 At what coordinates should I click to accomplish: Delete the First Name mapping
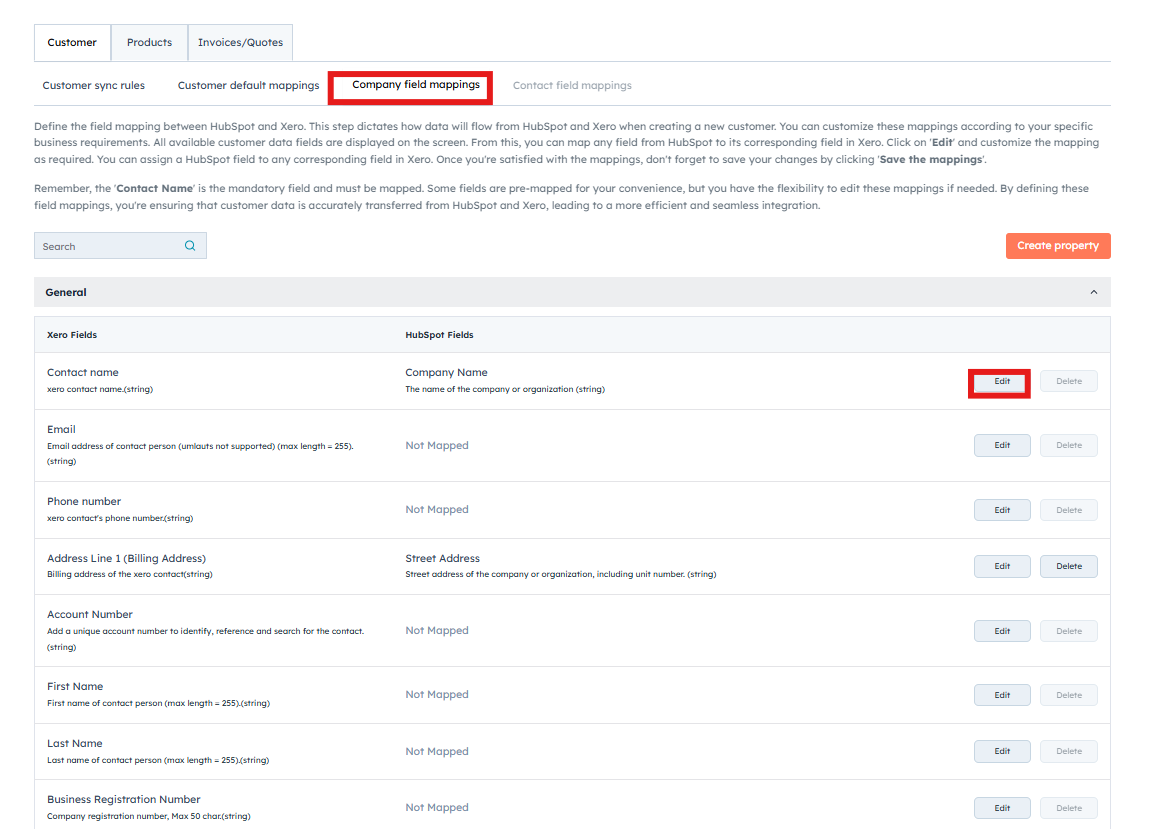tap(1069, 695)
